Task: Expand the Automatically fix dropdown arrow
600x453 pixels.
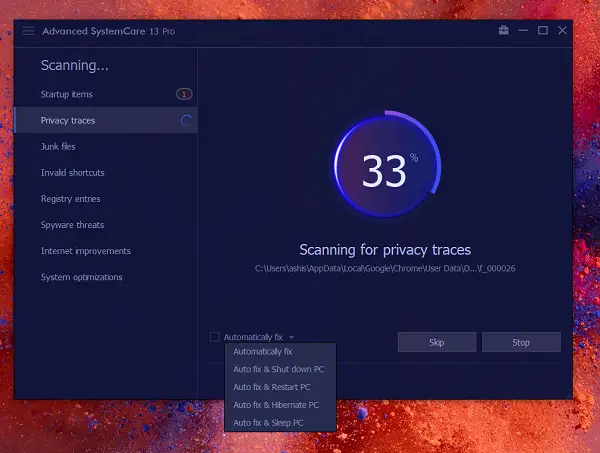Action: point(292,337)
